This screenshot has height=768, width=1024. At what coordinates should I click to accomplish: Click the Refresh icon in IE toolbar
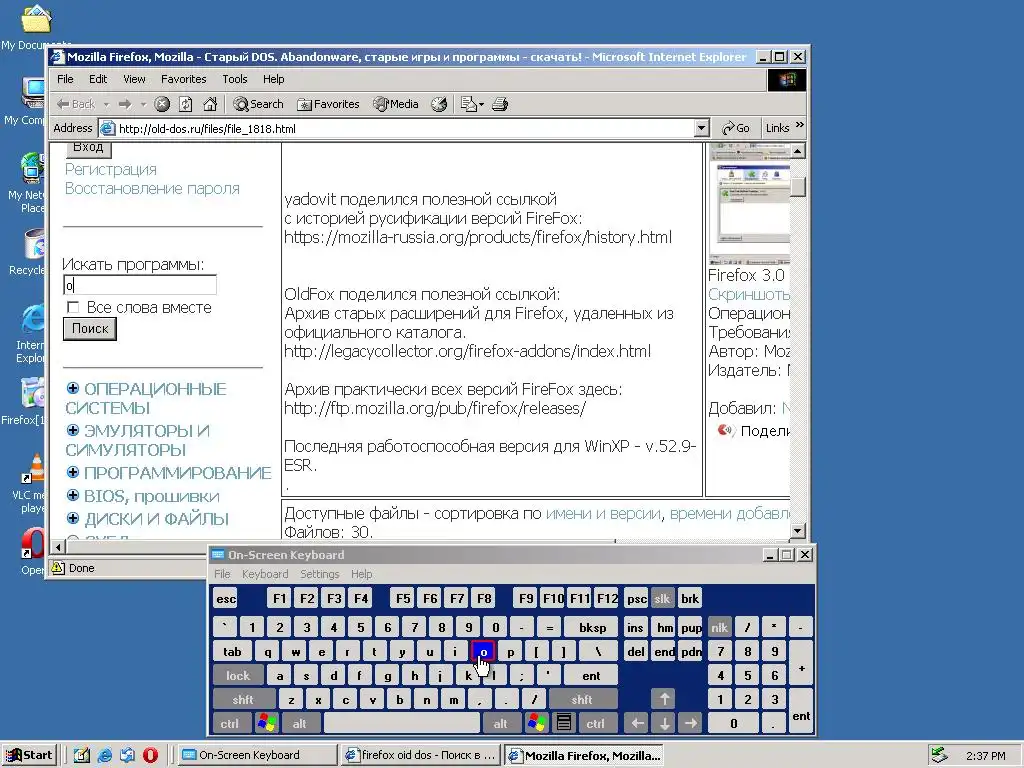(x=185, y=104)
